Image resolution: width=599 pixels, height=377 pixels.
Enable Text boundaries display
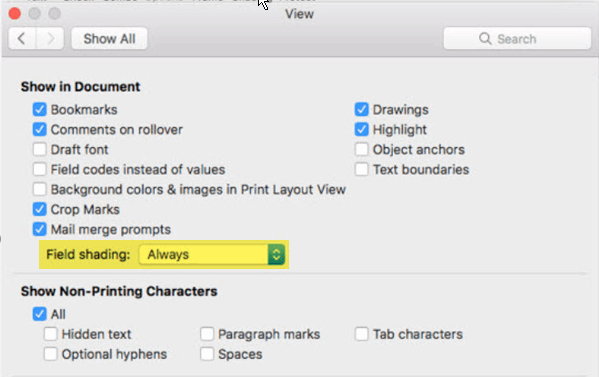click(x=361, y=169)
